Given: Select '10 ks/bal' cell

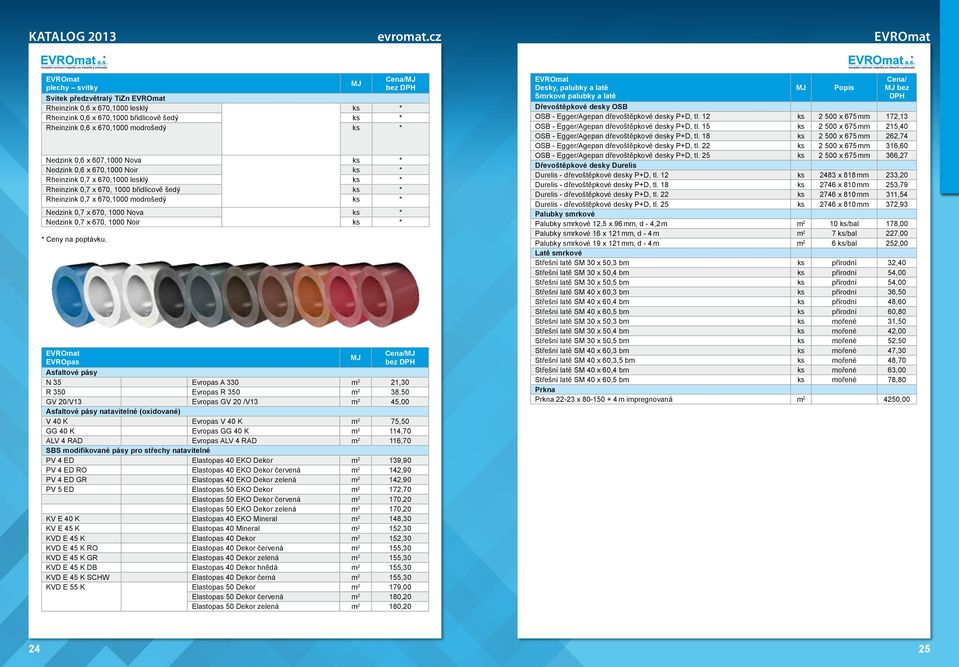Looking at the screenshot, I should tap(844, 224).
